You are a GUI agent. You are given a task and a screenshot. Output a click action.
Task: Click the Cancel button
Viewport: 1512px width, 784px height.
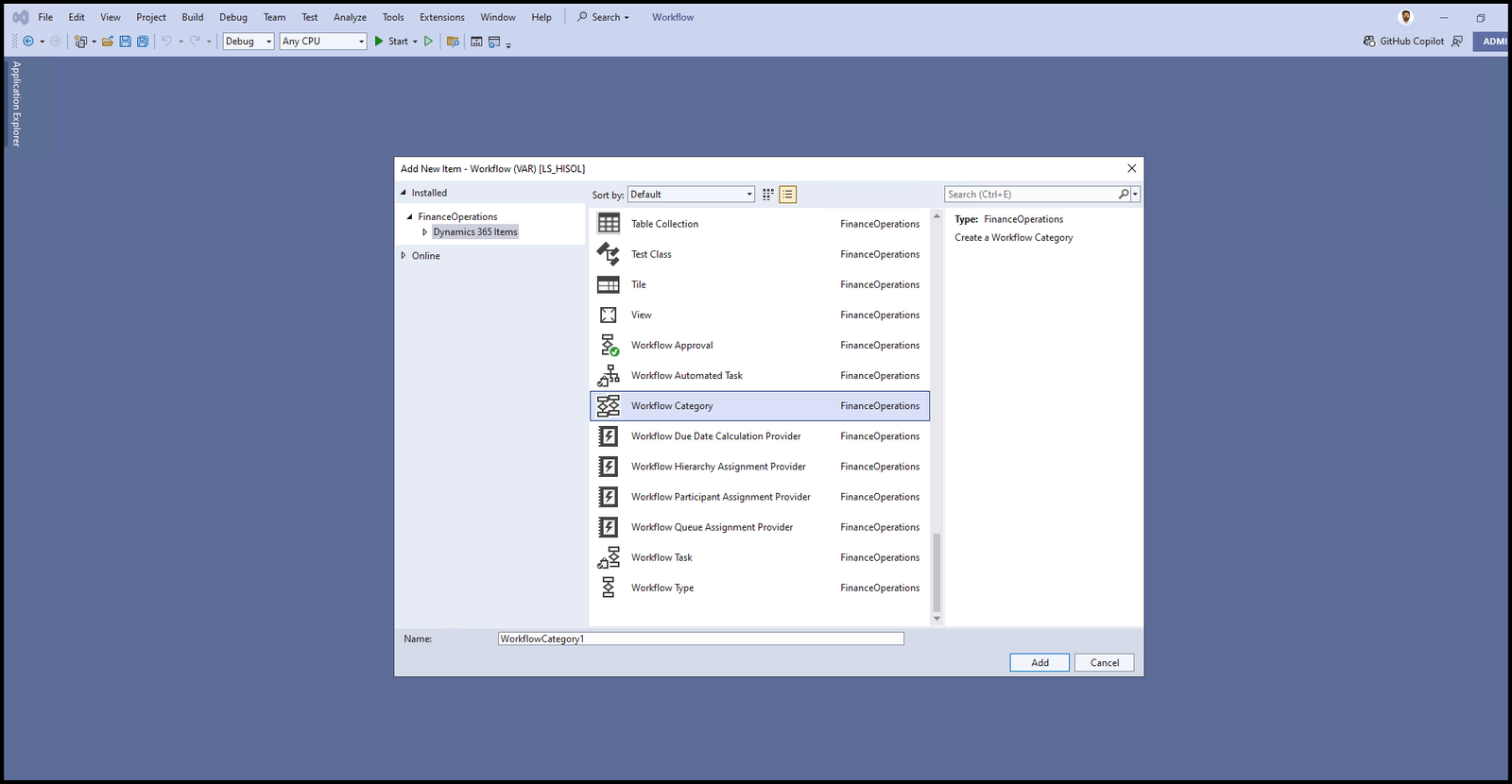coord(1105,662)
